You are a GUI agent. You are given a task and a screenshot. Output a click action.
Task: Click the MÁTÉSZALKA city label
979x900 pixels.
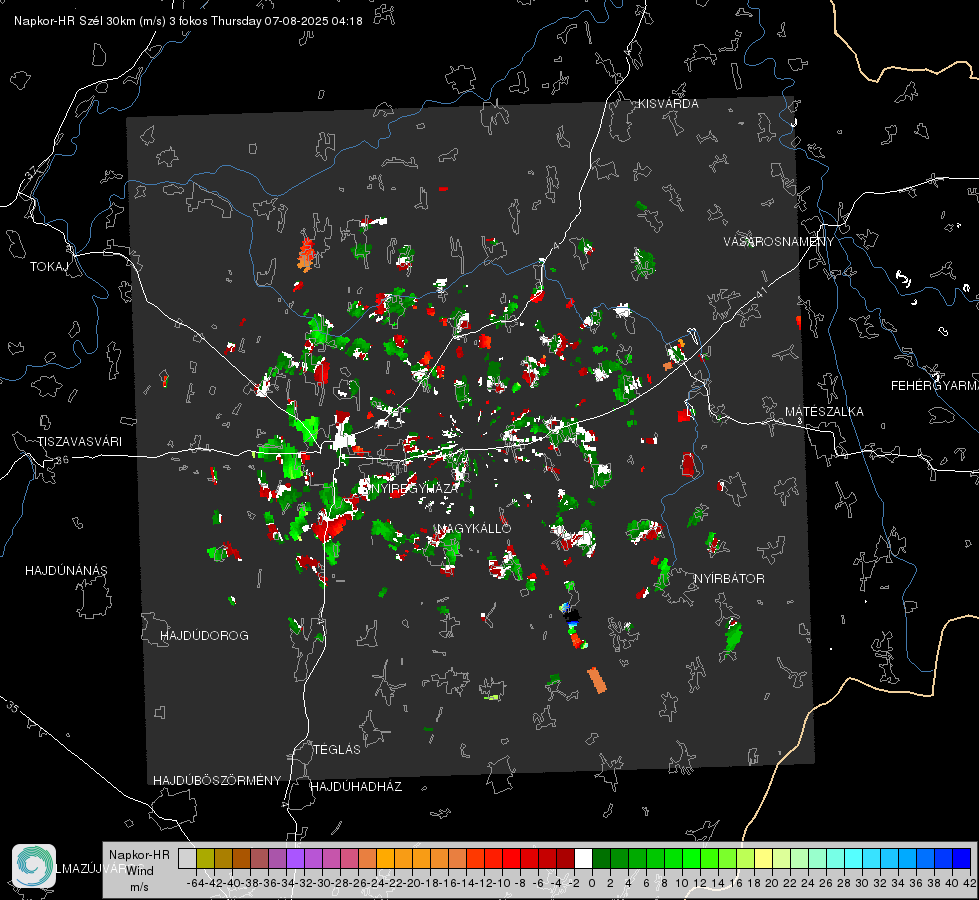(824, 412)
